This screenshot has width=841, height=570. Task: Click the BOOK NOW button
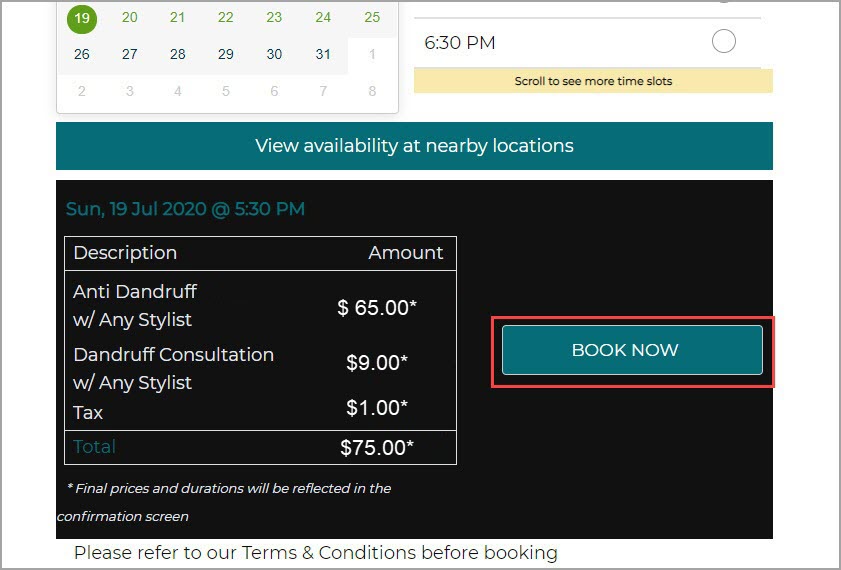click(632, 350)
